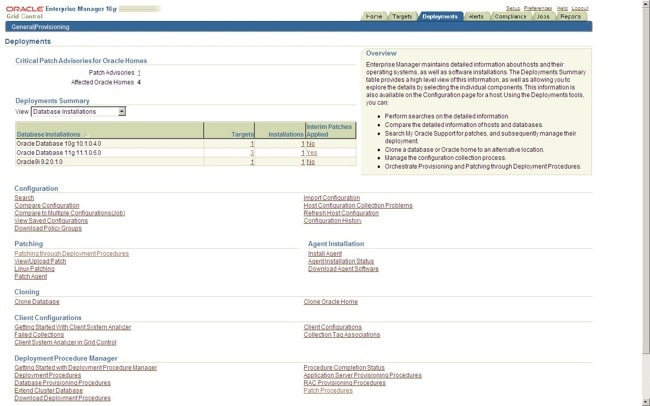Sort by Interim Patches Applied column
The height and width of the screenshot is (406, 650).
[x=329, y=130]
